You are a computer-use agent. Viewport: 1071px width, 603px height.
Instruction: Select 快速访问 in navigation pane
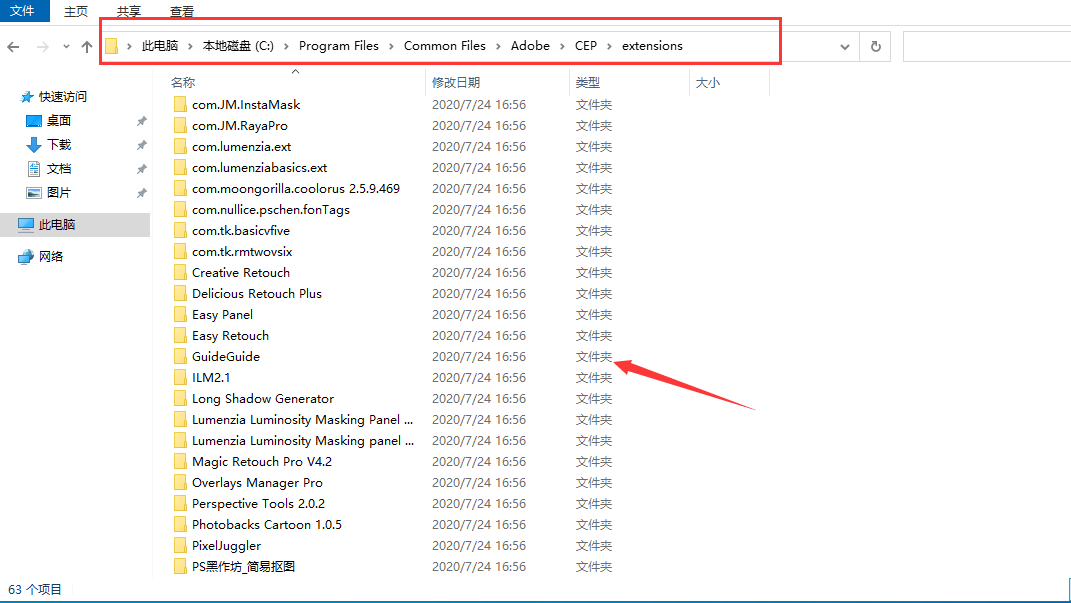click(63, 97)
